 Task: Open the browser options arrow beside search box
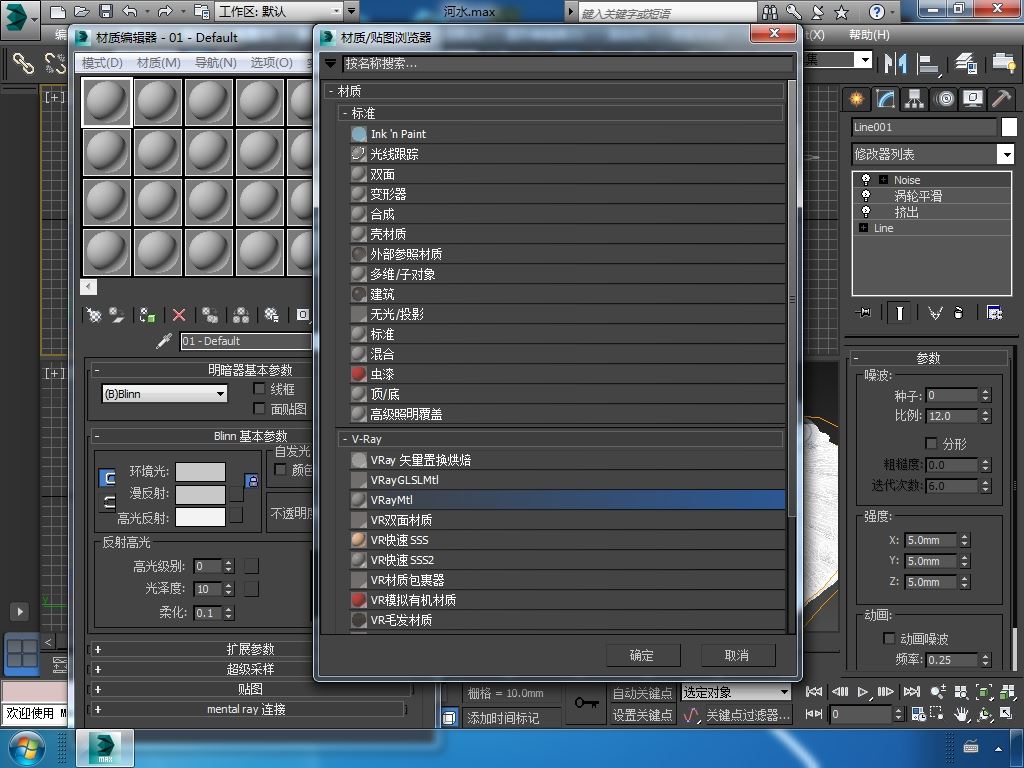tap(330, 63)
